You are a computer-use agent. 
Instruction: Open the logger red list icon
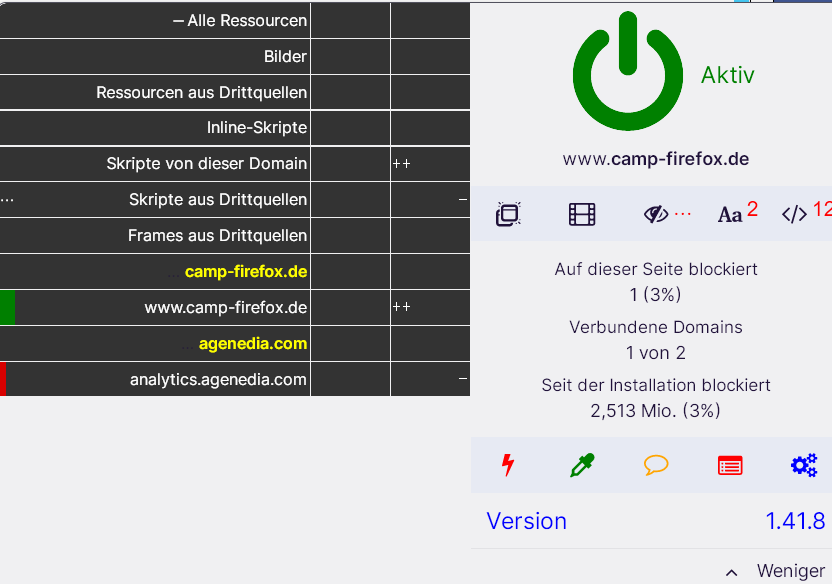(x=730, y=465)
